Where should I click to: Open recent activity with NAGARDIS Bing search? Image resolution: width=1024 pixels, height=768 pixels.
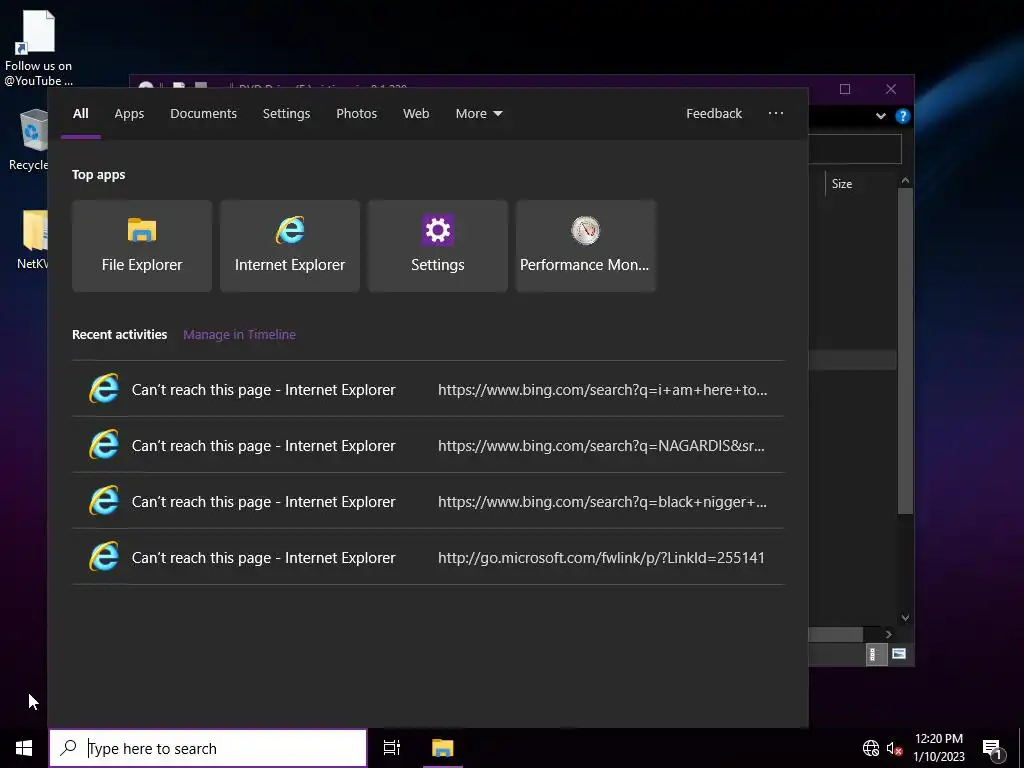pos(428,445)
